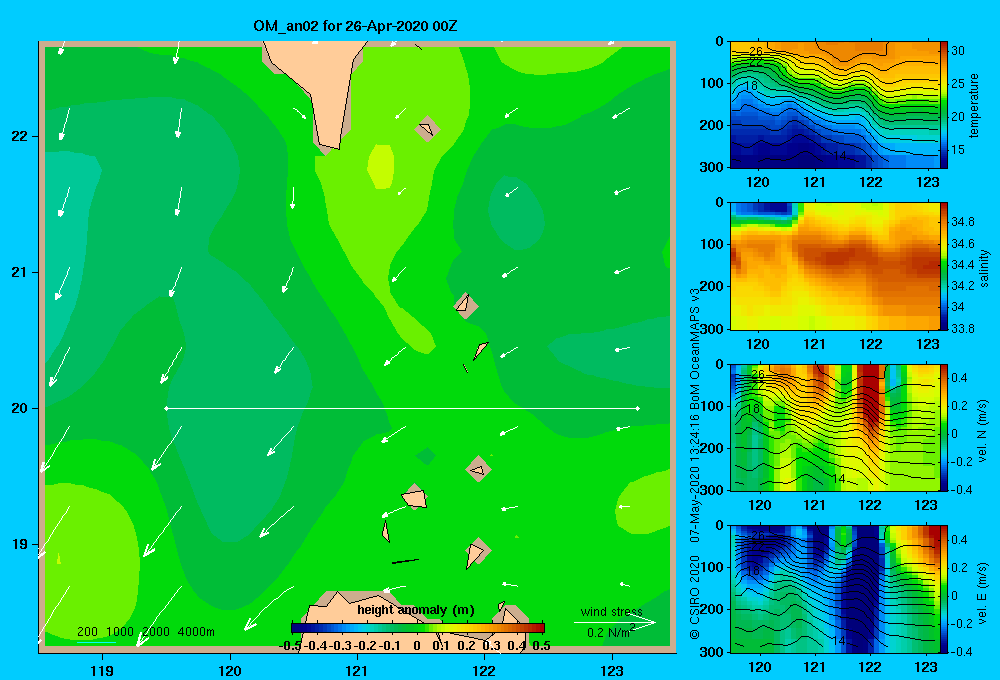Click the wind stress reference arrow in legend
The image size is (1000, 680).
[x=615, y=623]
